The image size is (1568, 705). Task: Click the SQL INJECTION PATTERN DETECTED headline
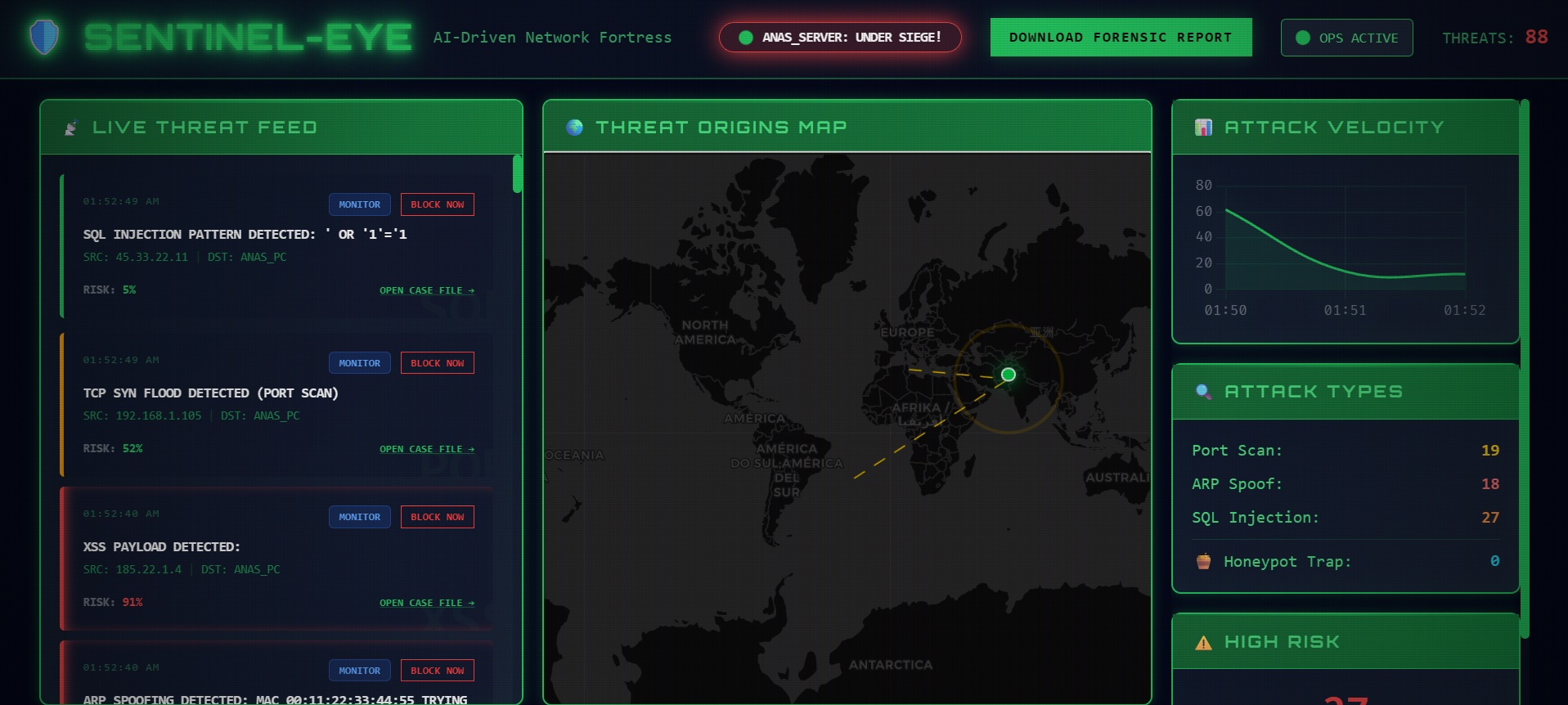(245, 235)
